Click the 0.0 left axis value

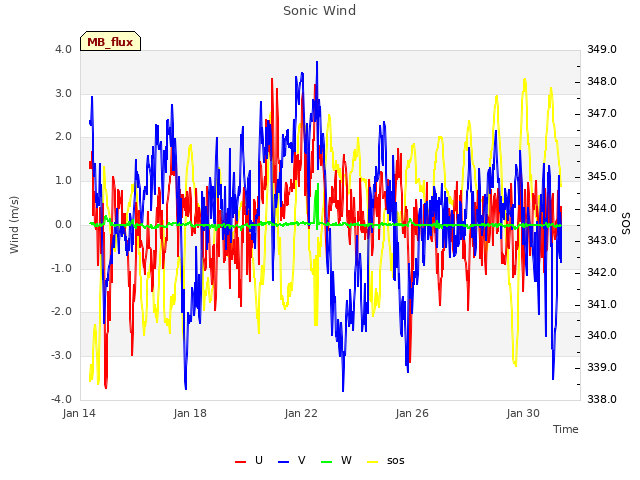pyautogui.click(x=64, y=224)
